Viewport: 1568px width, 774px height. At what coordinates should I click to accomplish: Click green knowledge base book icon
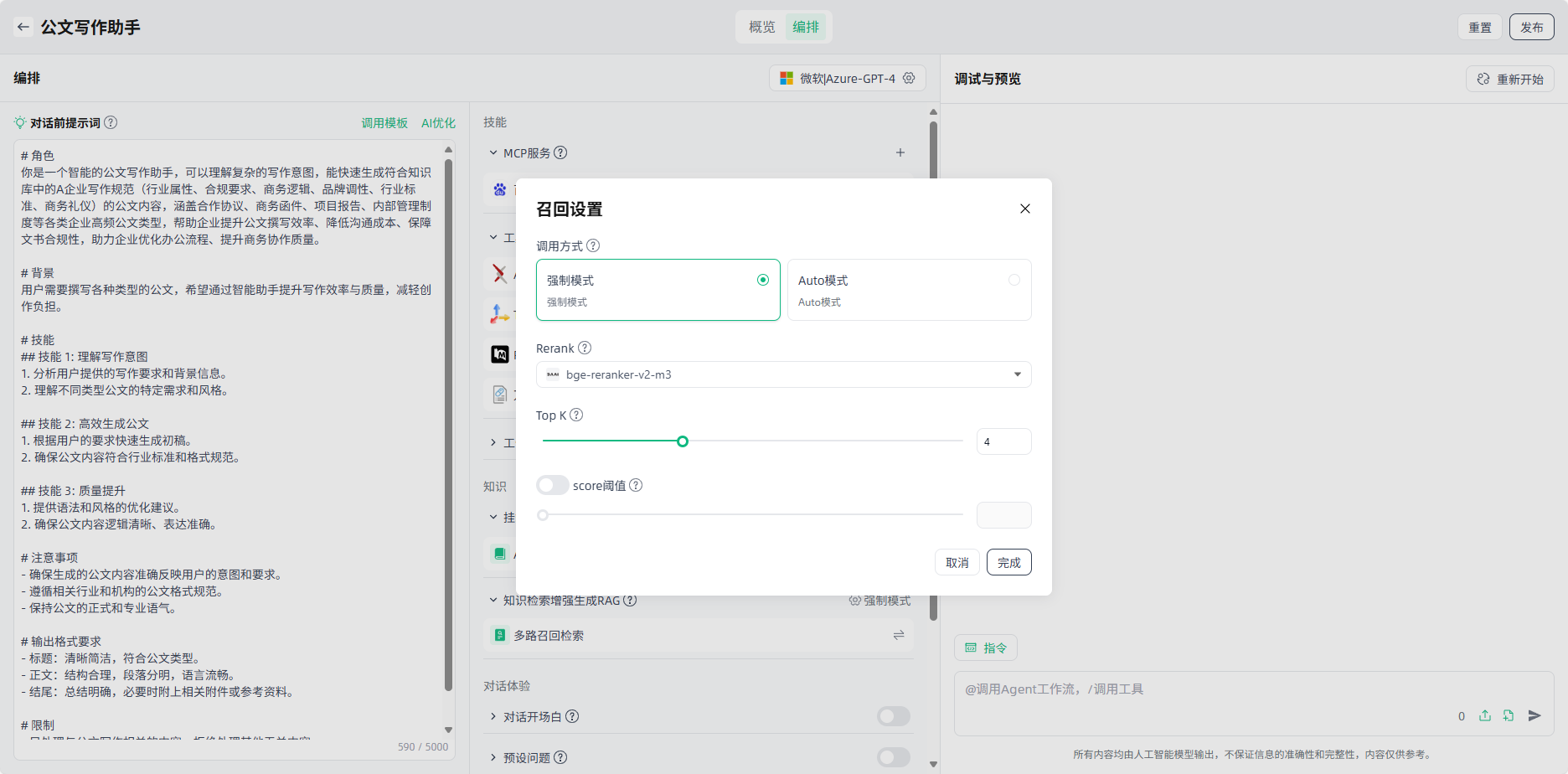(500, 553)
